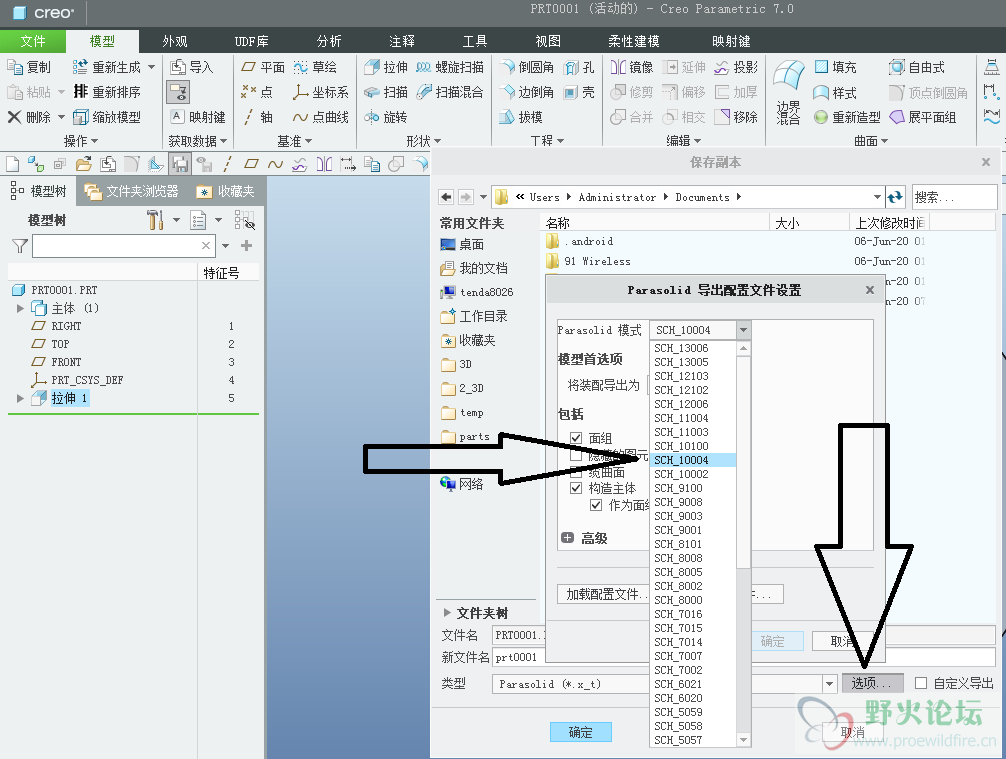1006x759 pixels.
Task: Close the Parasolid 导出配置文件设置 dialog
Action: coord(869,290)
